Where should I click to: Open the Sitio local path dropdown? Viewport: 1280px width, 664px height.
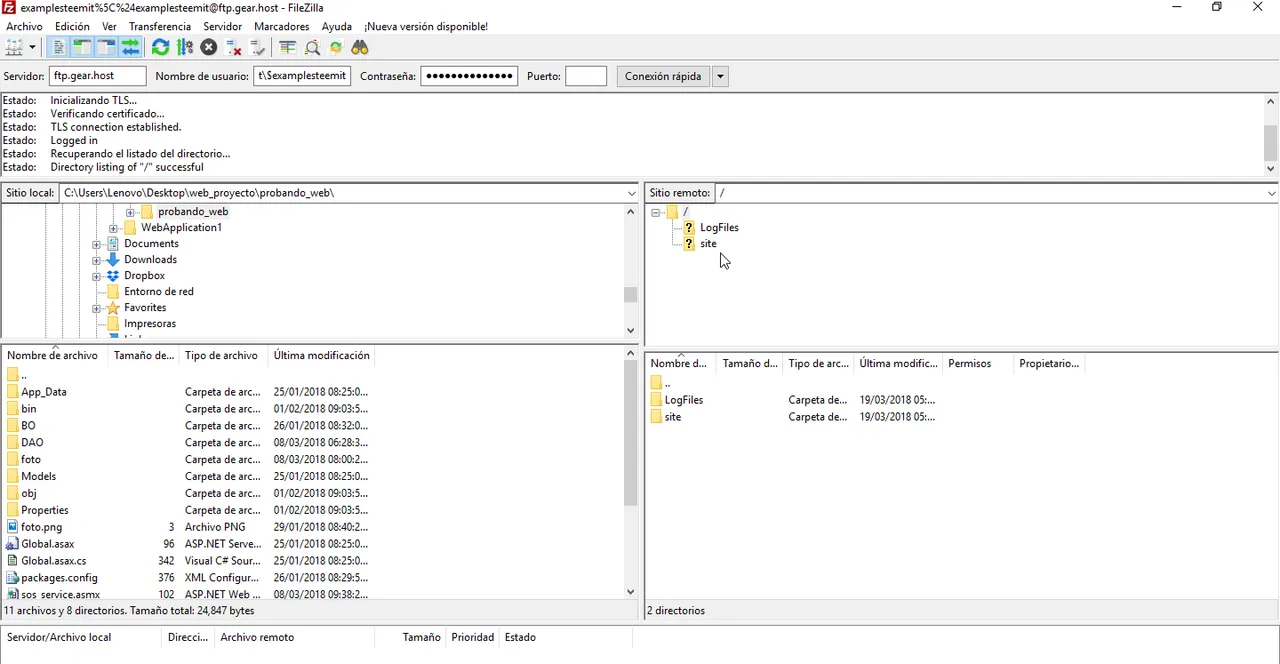coord(632,193)
